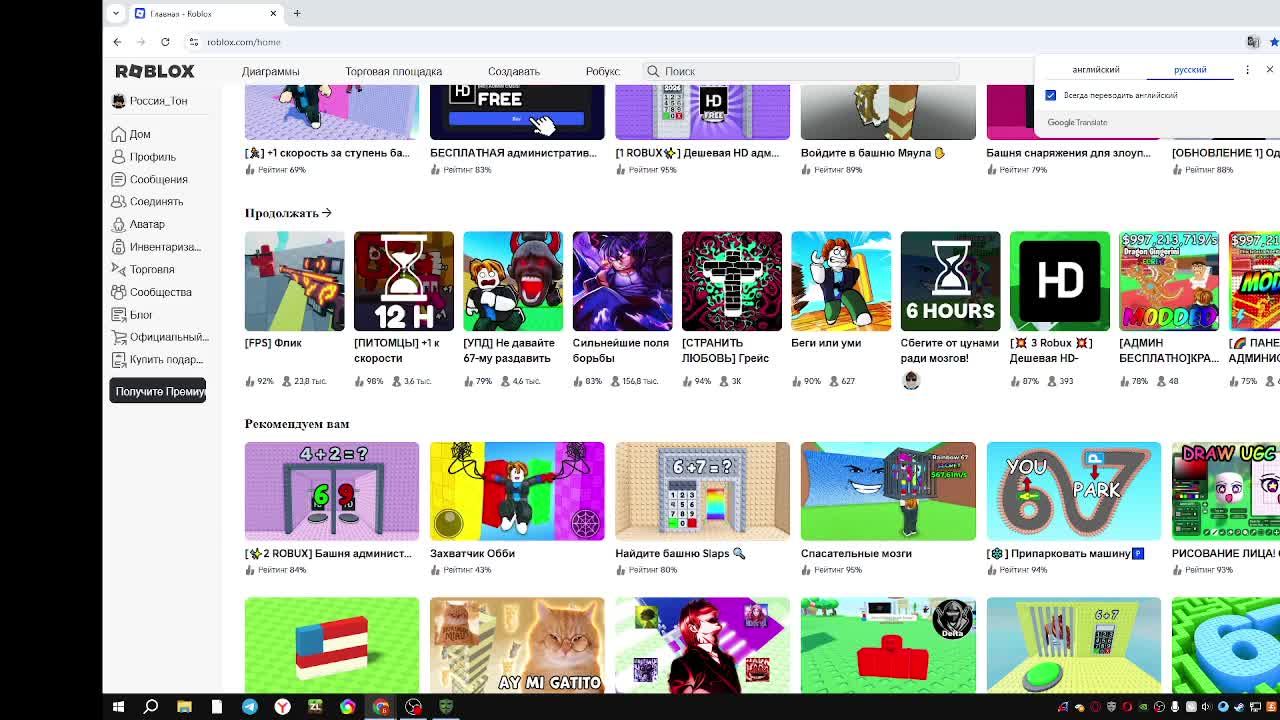Open Торговля in the sidebar
This screenshot has width=1280, height=720.
tap(151, 269)
